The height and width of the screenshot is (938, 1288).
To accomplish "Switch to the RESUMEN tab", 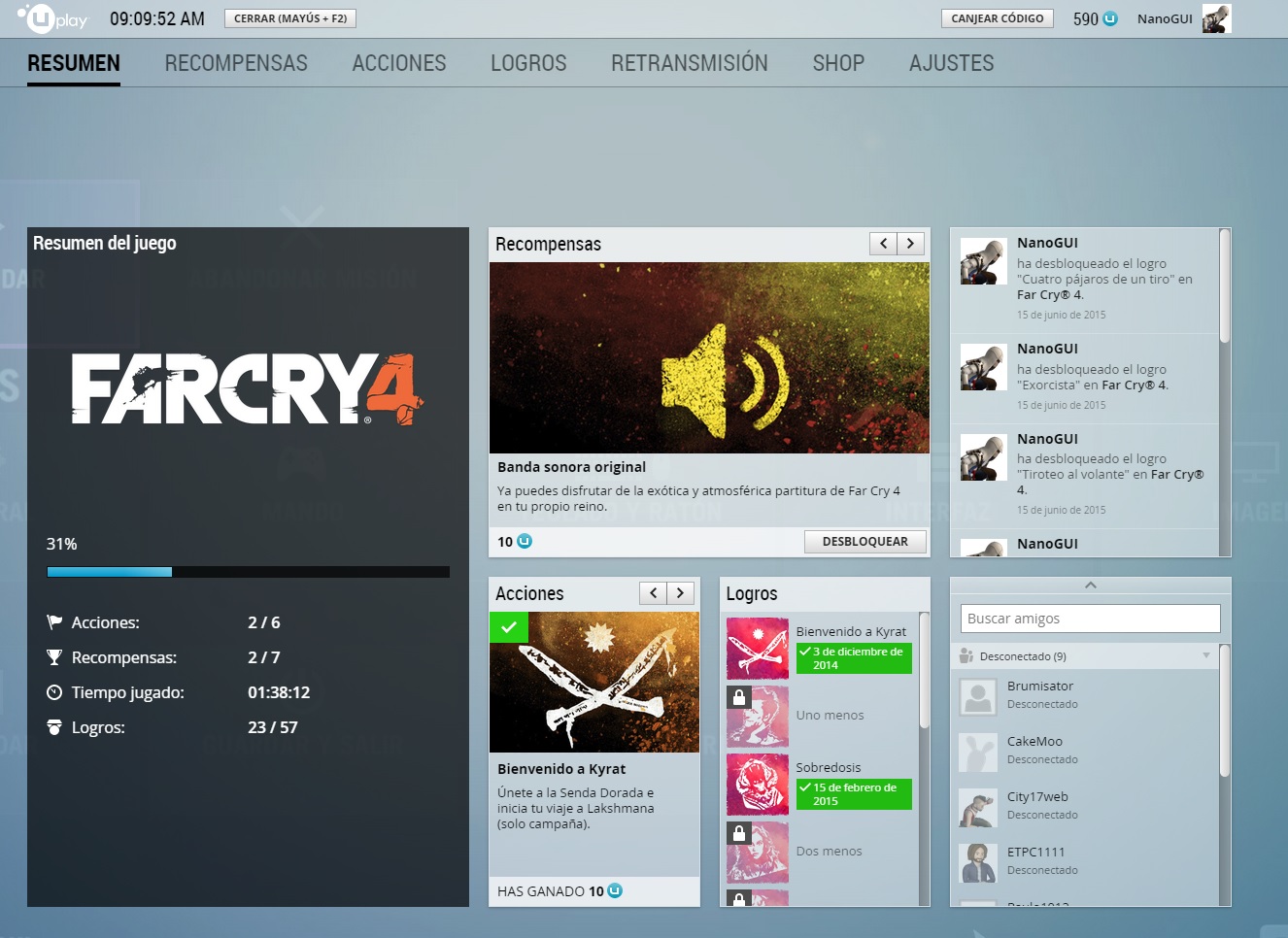I will pyautogui.click(x=74, y=63).
